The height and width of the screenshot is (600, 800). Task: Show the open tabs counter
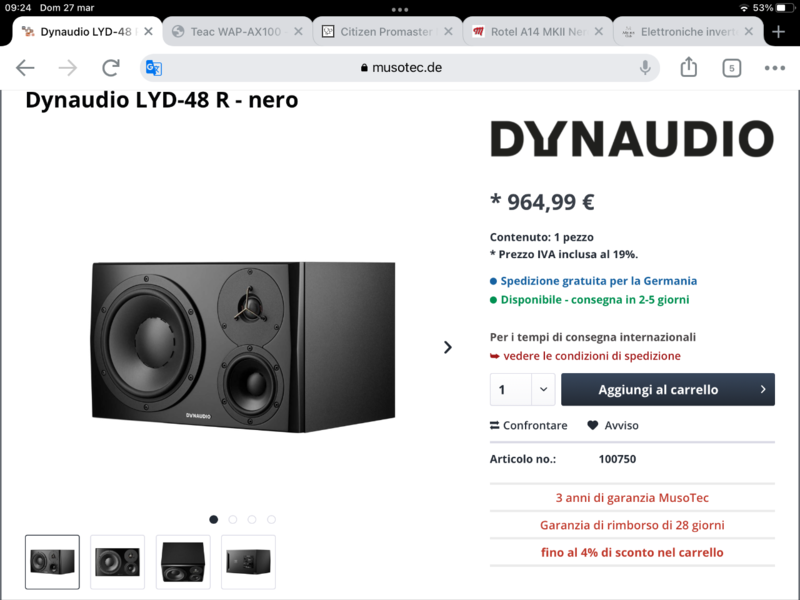[732, 68]
